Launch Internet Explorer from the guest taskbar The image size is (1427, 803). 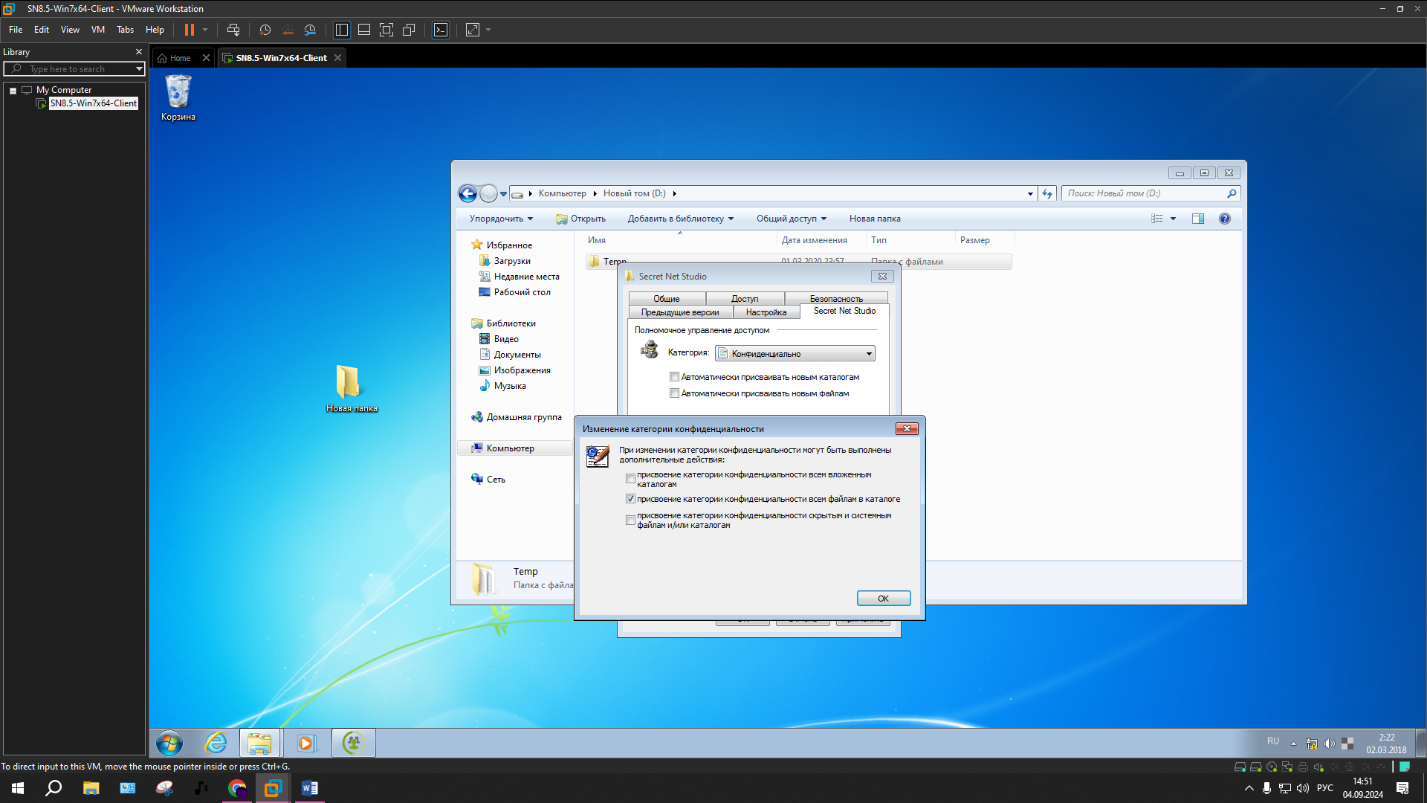(216, 743)
